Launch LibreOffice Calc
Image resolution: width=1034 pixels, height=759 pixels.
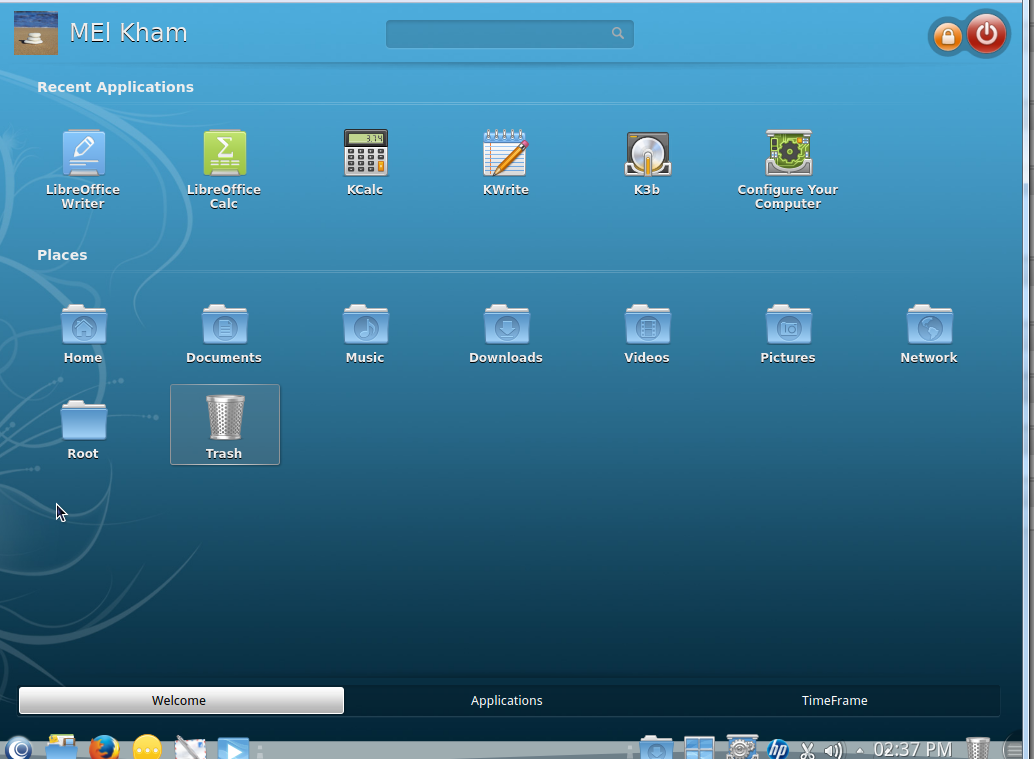click(224, 169)
